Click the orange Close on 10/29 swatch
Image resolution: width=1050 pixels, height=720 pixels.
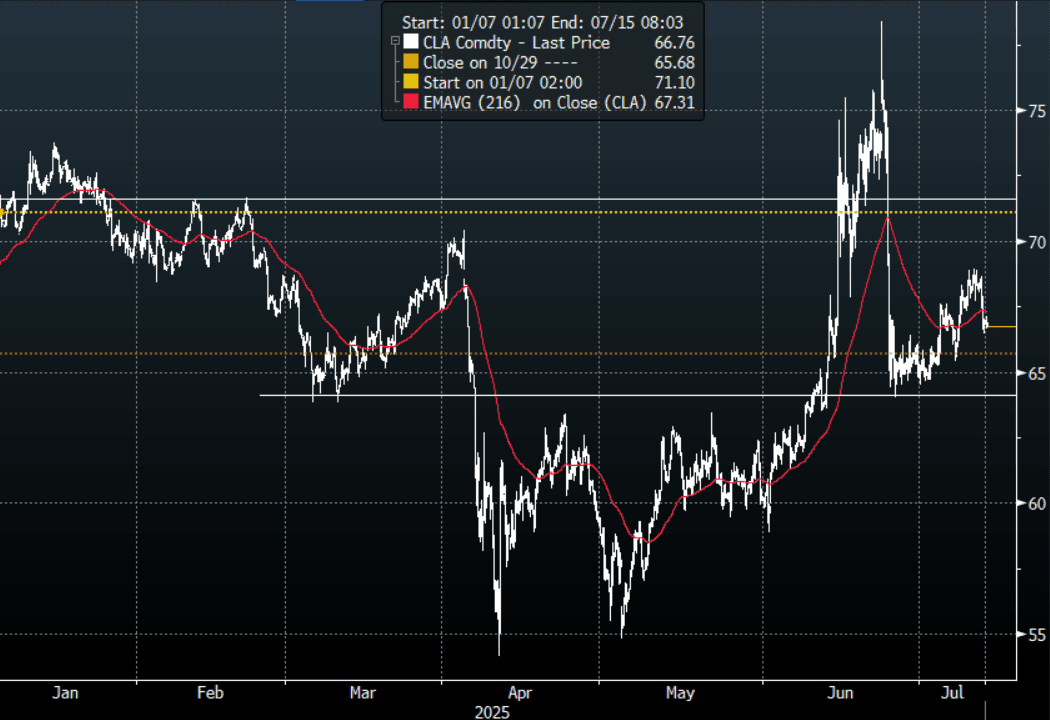click(411, 62)
